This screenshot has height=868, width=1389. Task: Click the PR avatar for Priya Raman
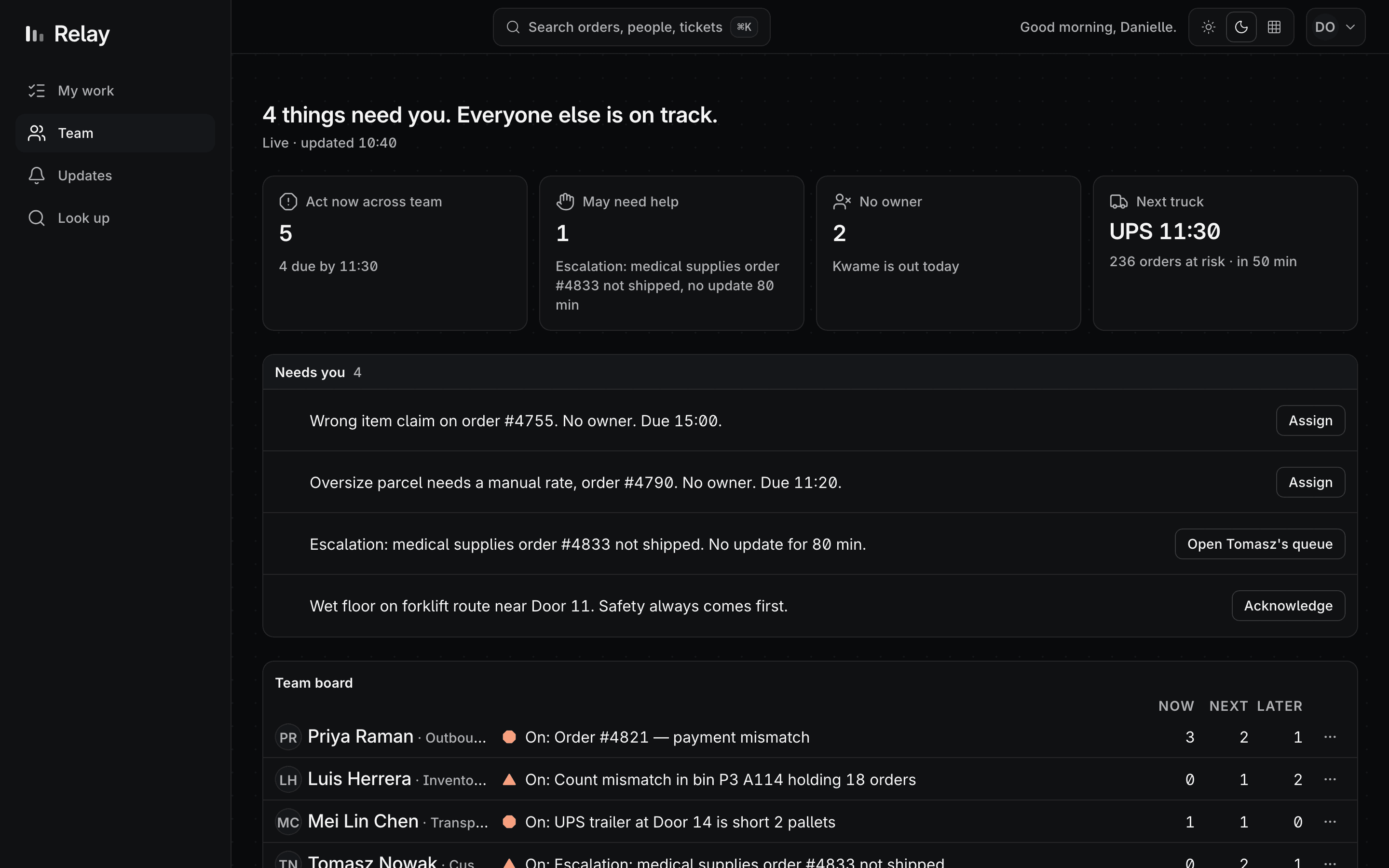click(288, 737)
